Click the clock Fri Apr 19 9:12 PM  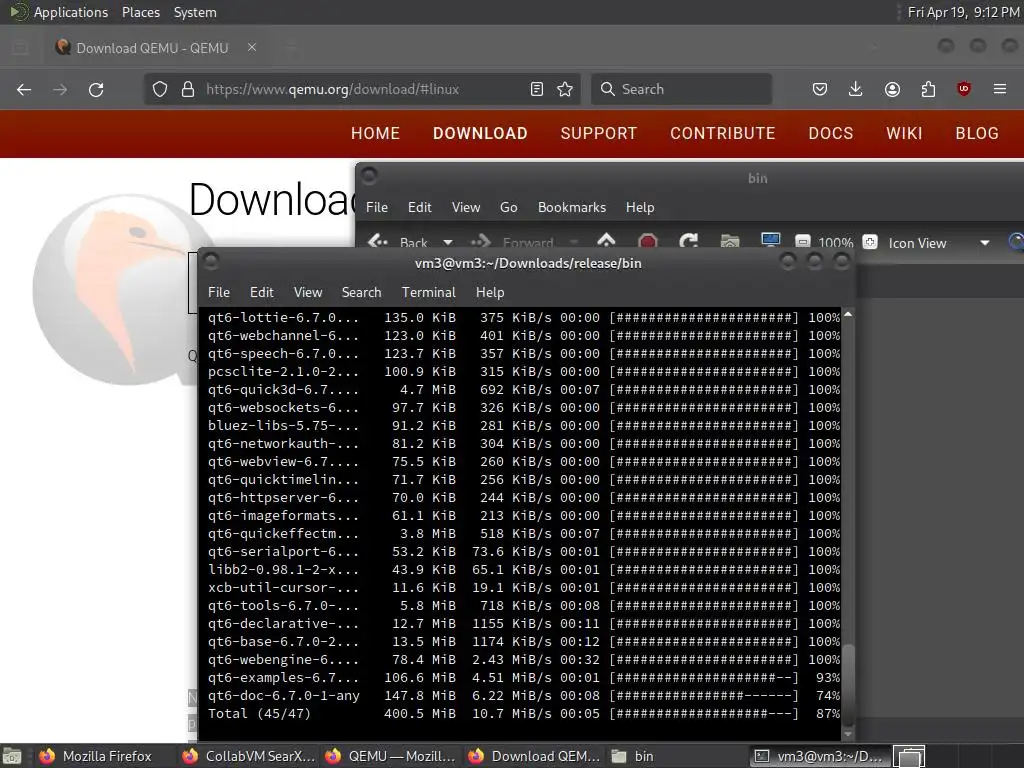click(x=963, y=12)
